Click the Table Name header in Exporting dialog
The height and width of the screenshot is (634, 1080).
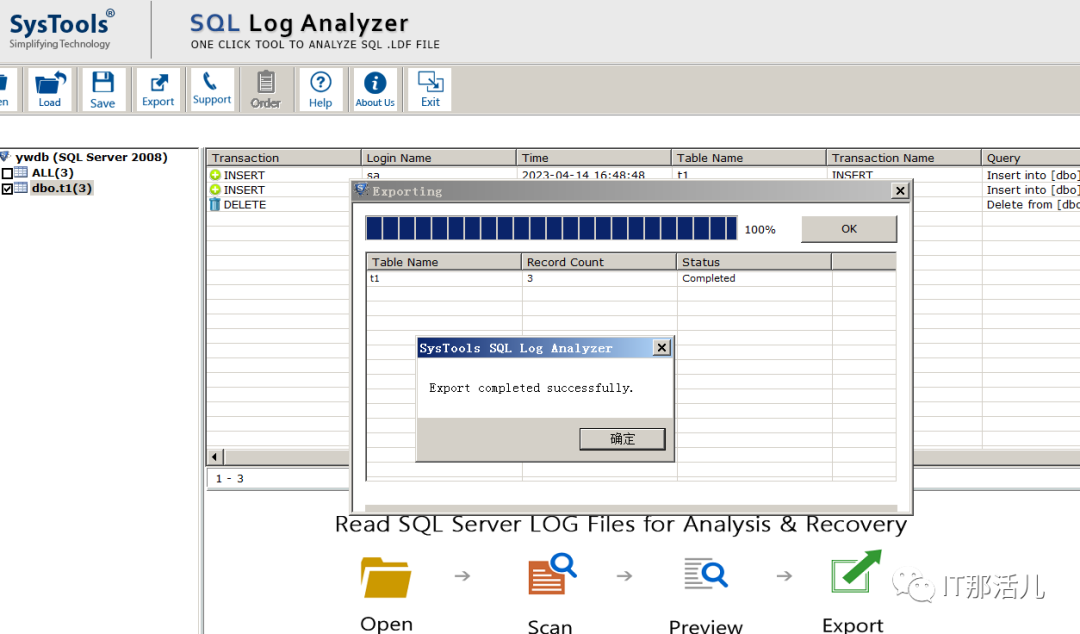point(444,262)
